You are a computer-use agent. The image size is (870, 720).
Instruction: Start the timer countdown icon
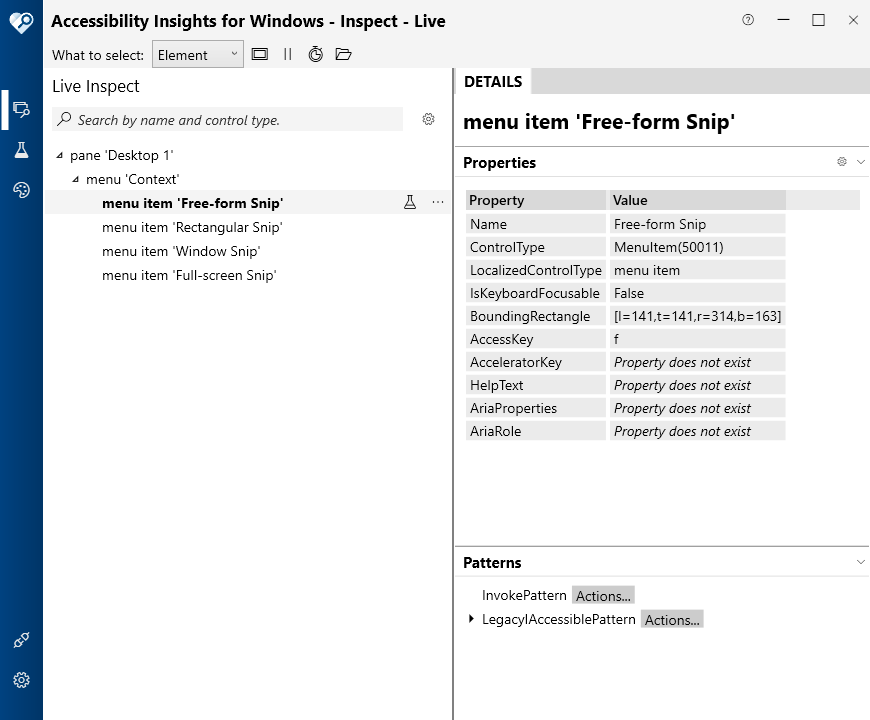[316, 54]
